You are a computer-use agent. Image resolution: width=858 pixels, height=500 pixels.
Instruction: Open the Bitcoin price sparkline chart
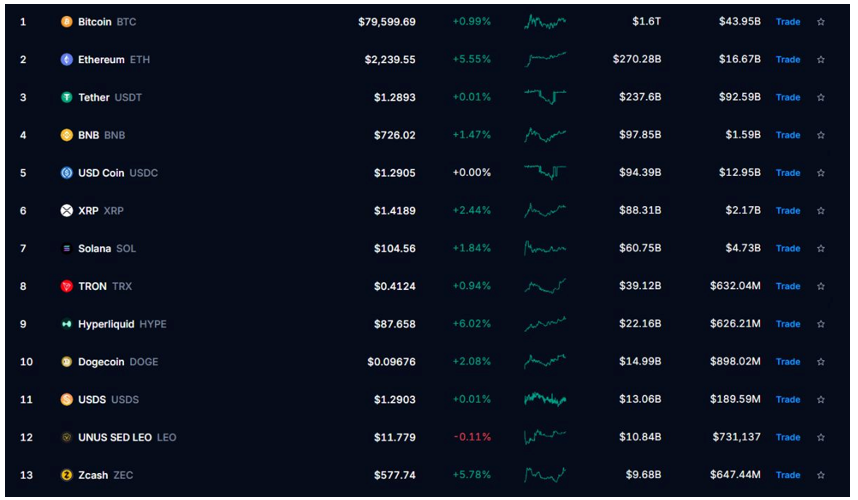545,22
